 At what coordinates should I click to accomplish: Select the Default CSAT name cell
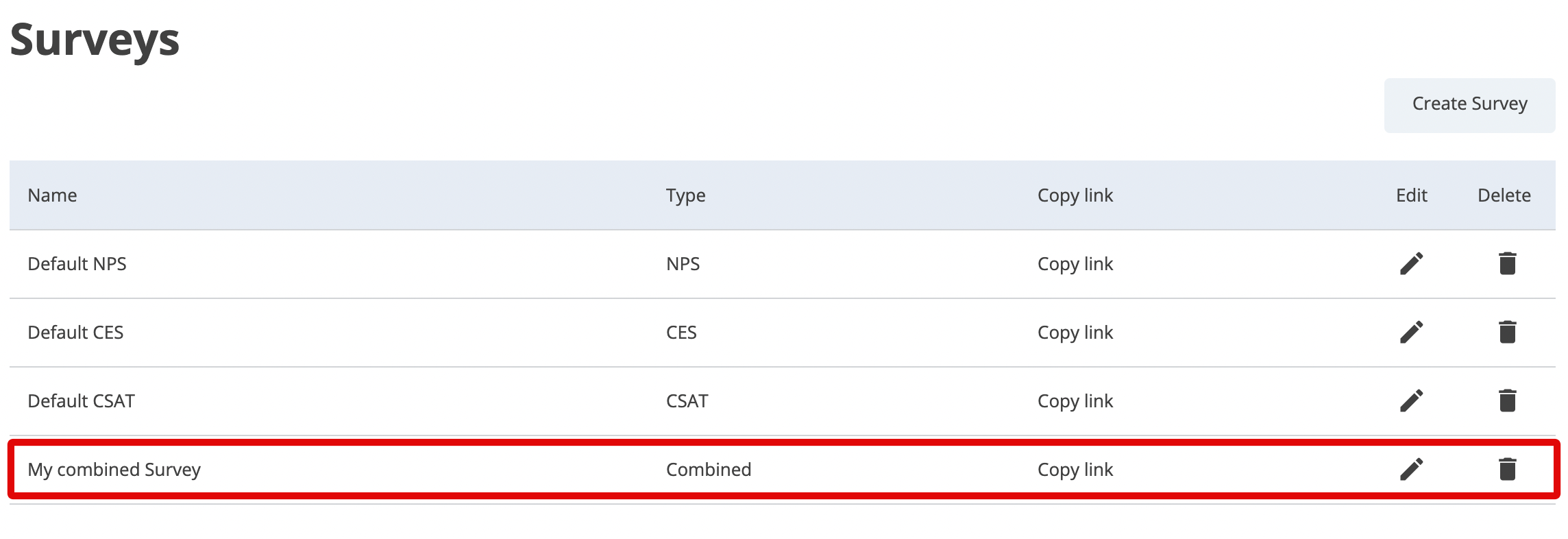pyautogui.click(x=81, y=401)
